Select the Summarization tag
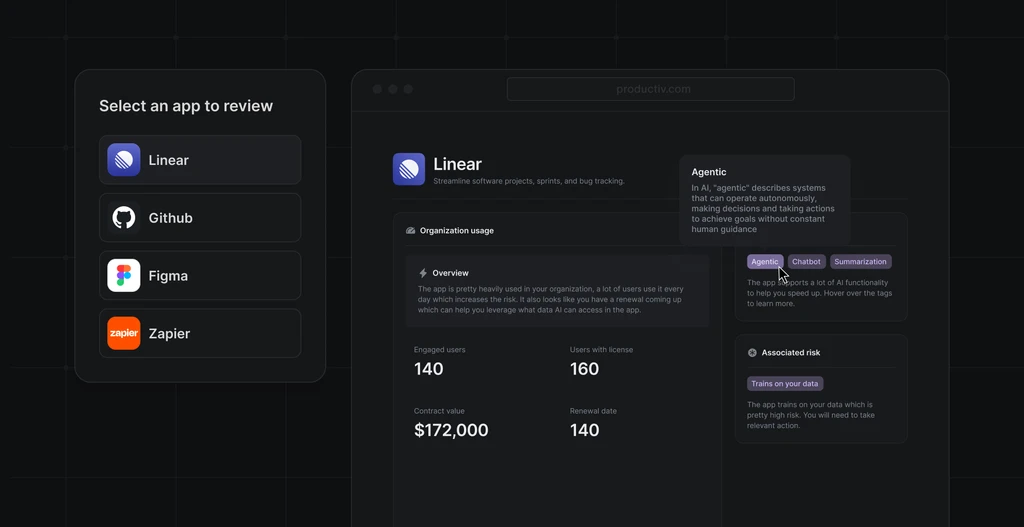The height and width of the screenshot is (527, 1024). point(860,262)
